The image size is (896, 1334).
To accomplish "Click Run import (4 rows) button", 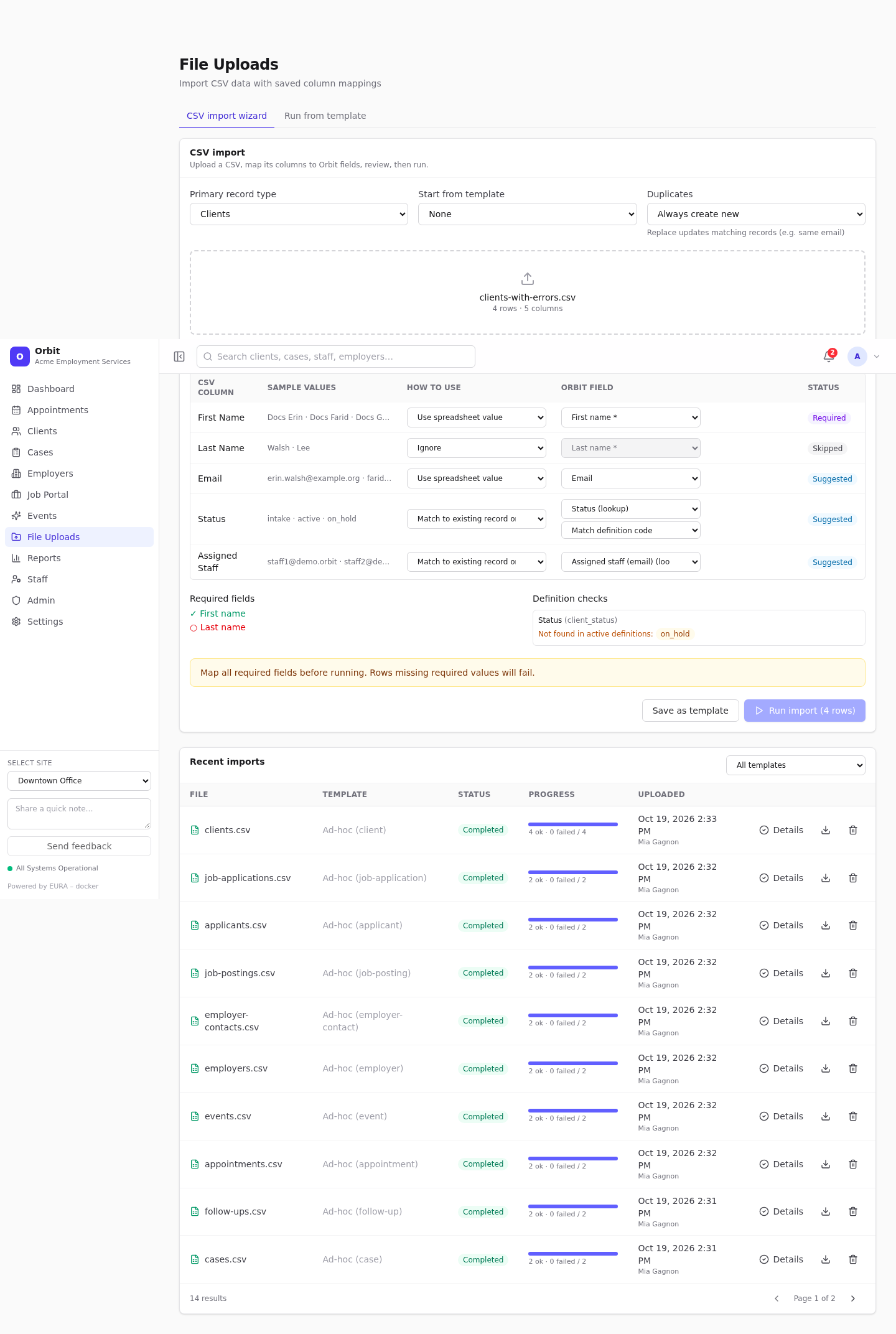I will click(x=805, y=711).
